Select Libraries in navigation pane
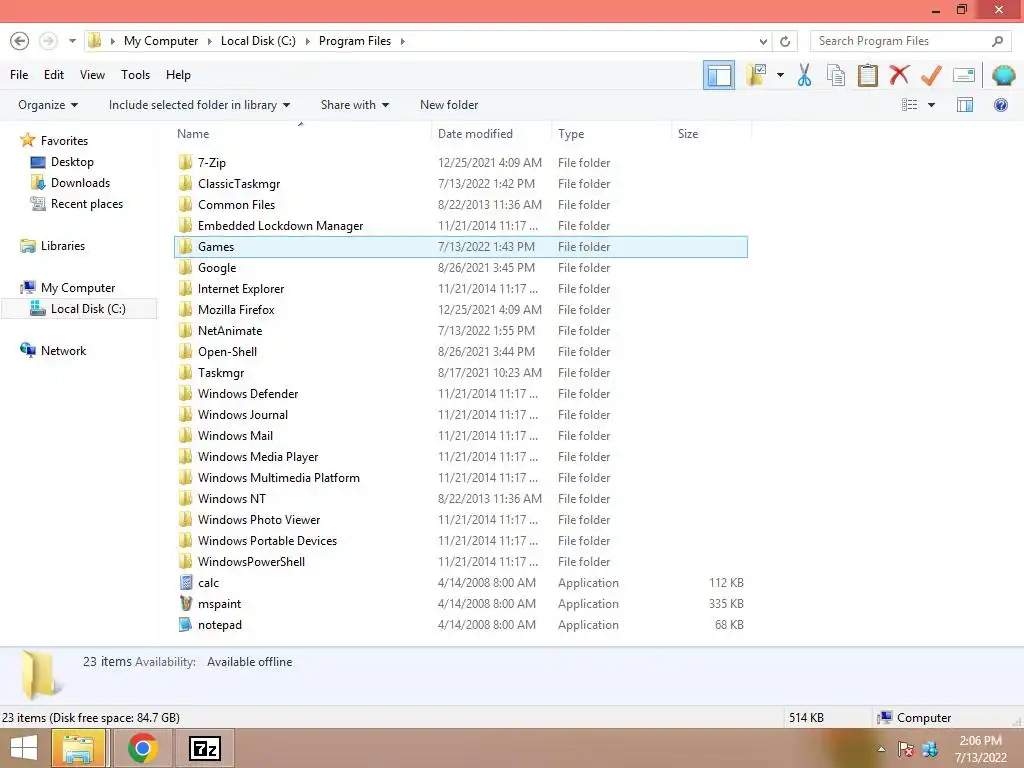The height and width of the screenshot is (768, 1024). [x=52, y=246]
